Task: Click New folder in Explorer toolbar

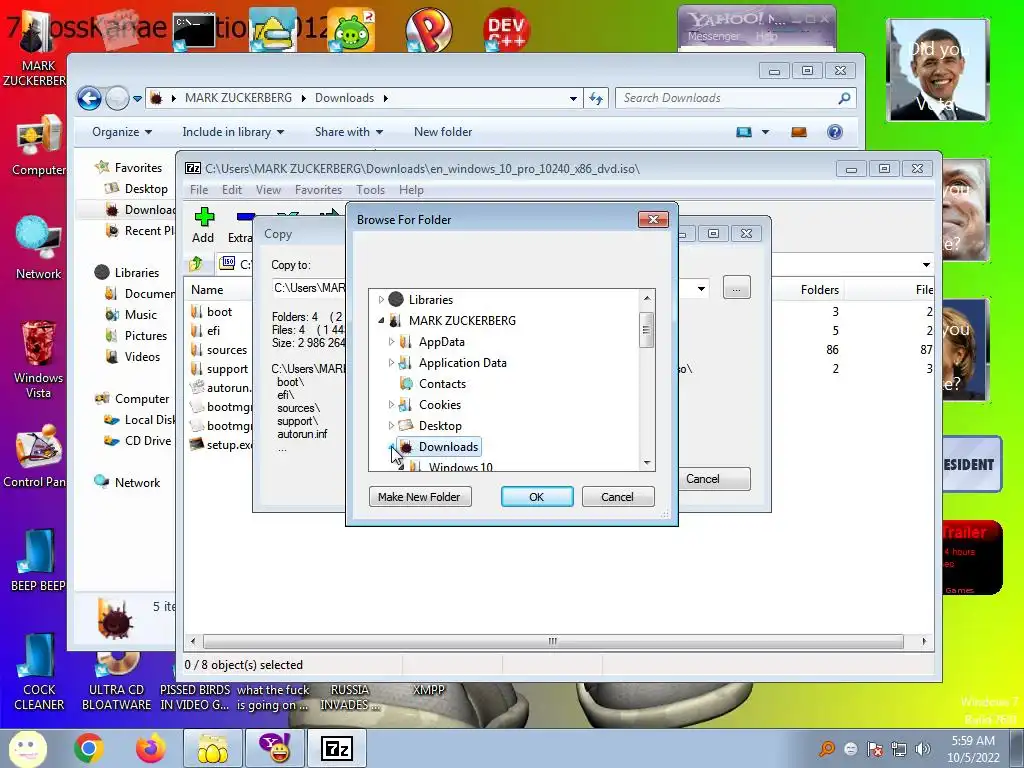Action: click(x=443, y=132)
